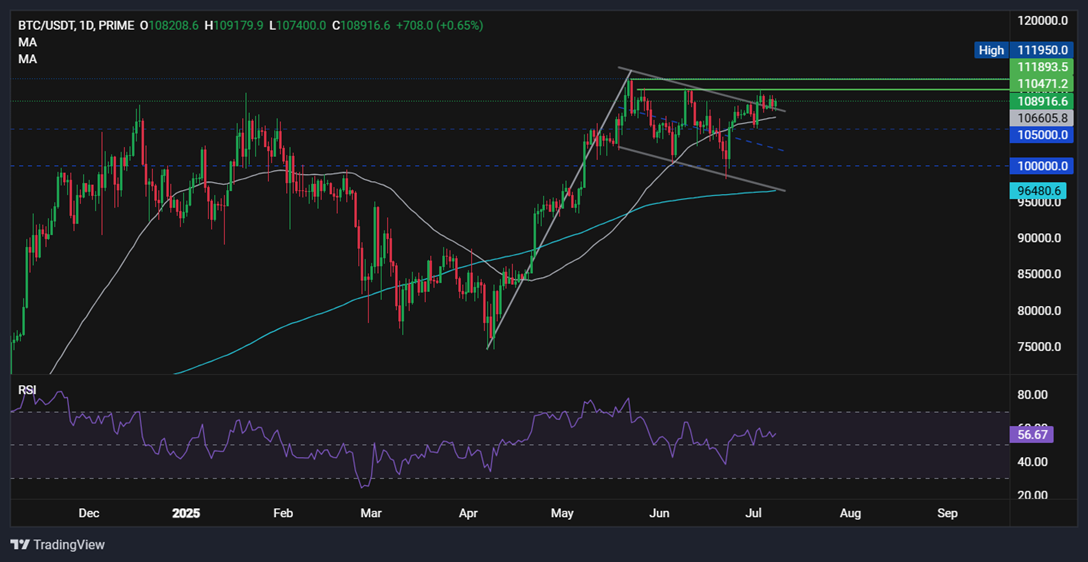Click the TradingView logo icon
This screenshot has width=1088, height=562.
click(22, 545)
